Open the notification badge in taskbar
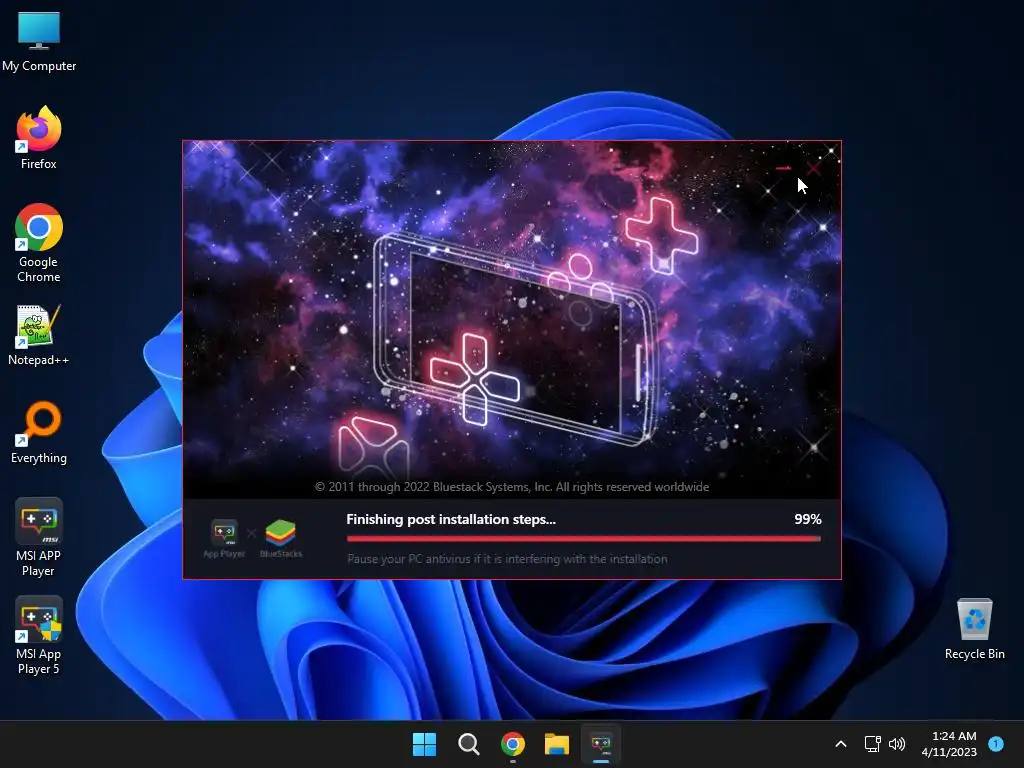The image size is (1024, 768). [x=996, y=744]
